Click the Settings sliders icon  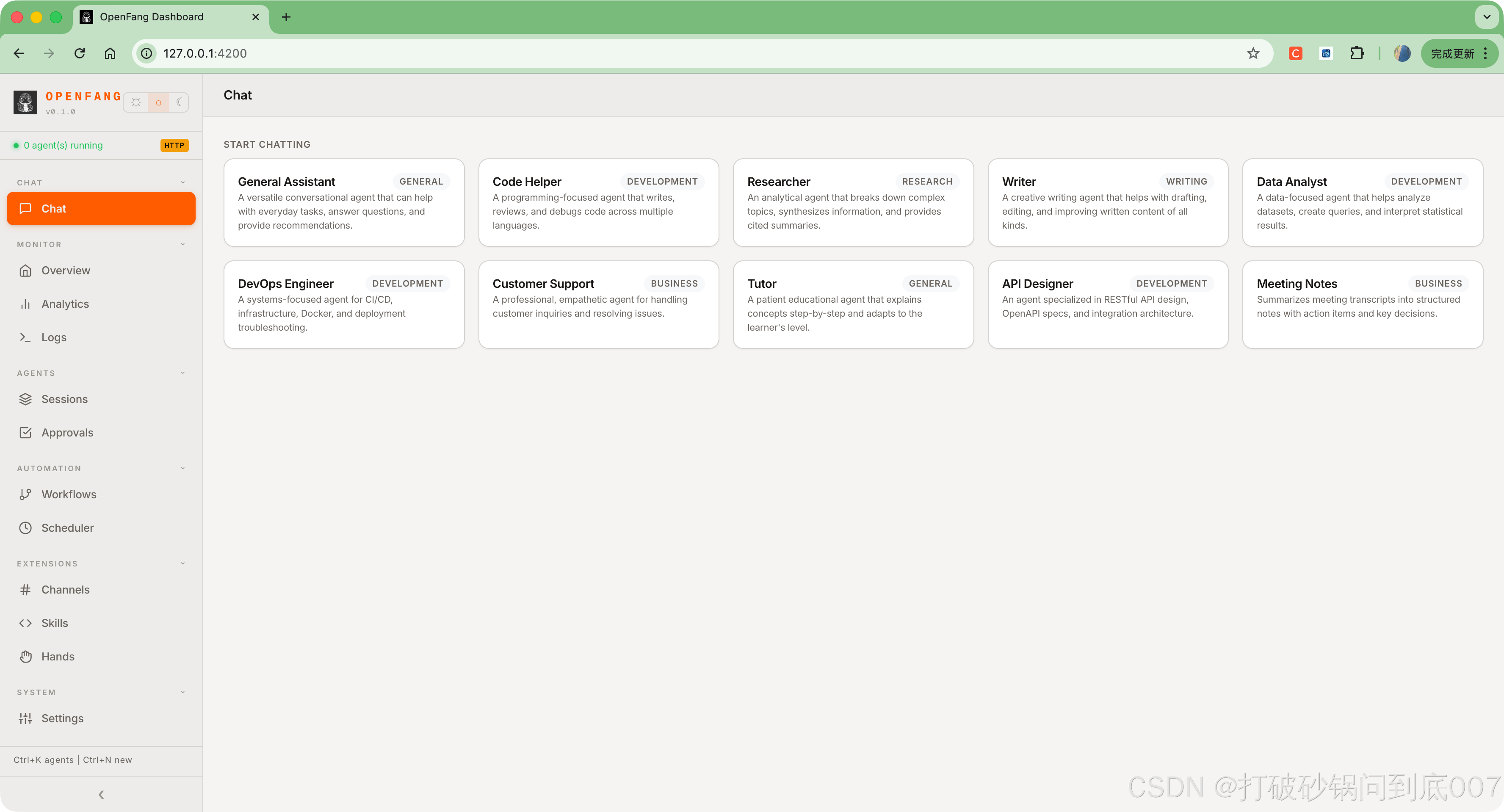25,718
